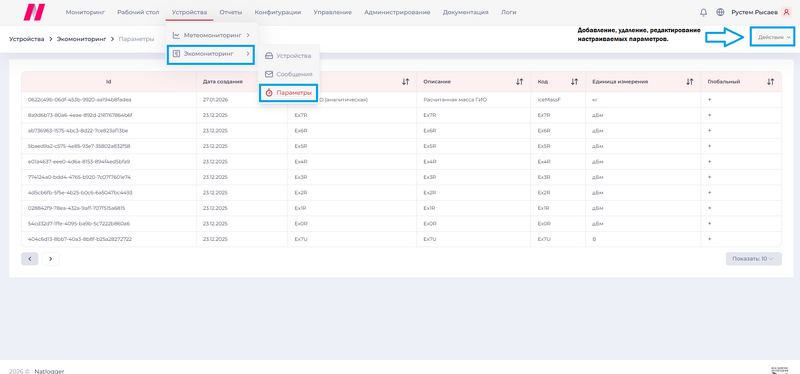Open the Рабочий стол menu
Screen dimensions: 800x374
138,12
